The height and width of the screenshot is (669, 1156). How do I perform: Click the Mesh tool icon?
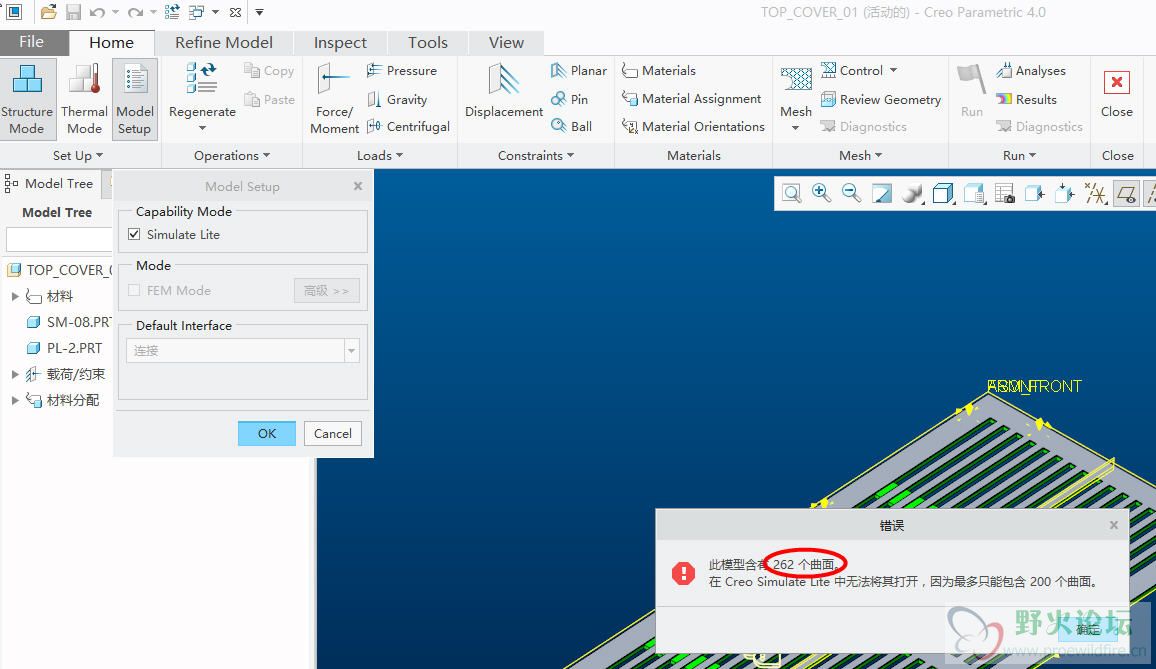click(796, 79)
